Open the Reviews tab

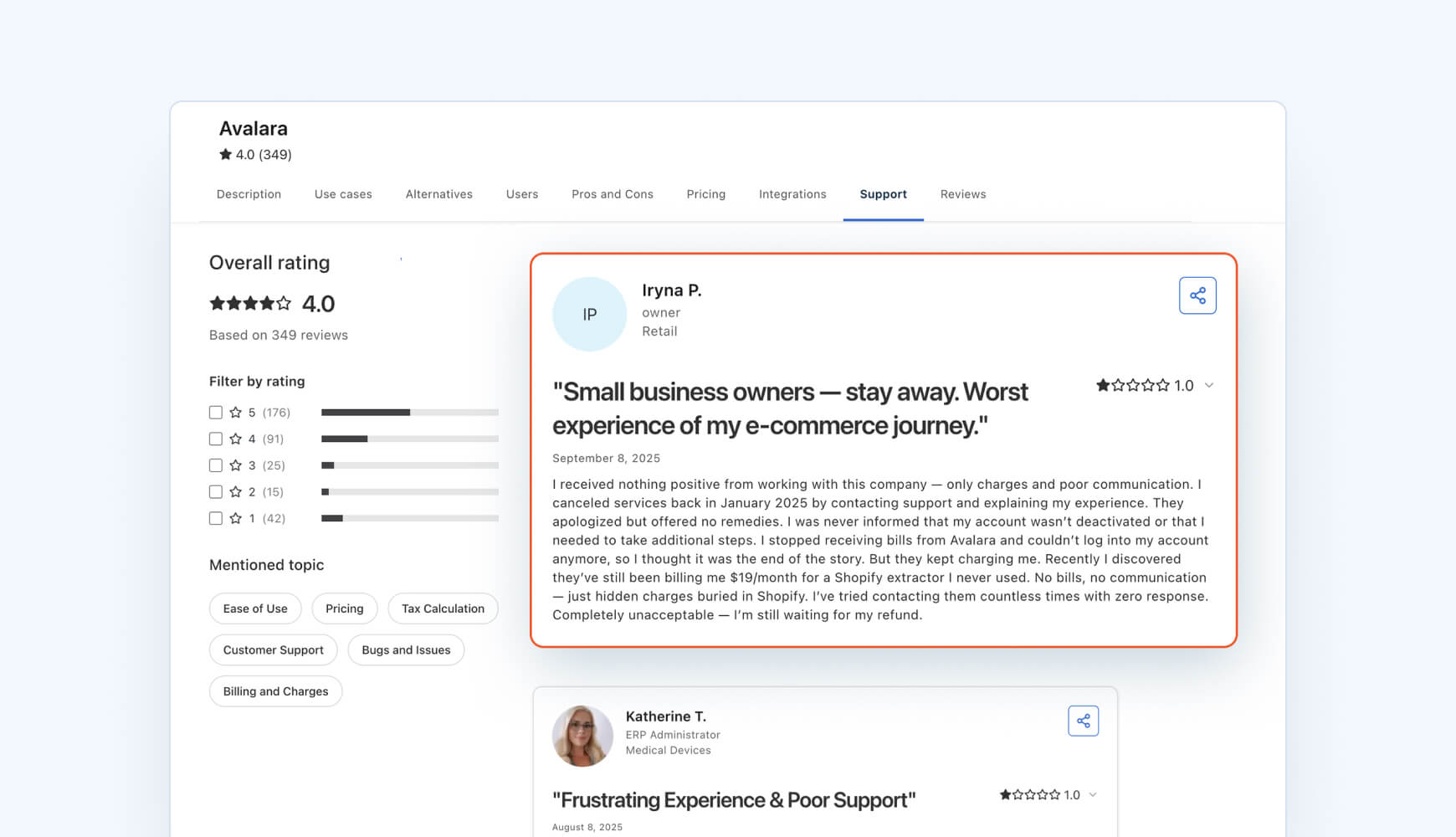coord(962,193)
